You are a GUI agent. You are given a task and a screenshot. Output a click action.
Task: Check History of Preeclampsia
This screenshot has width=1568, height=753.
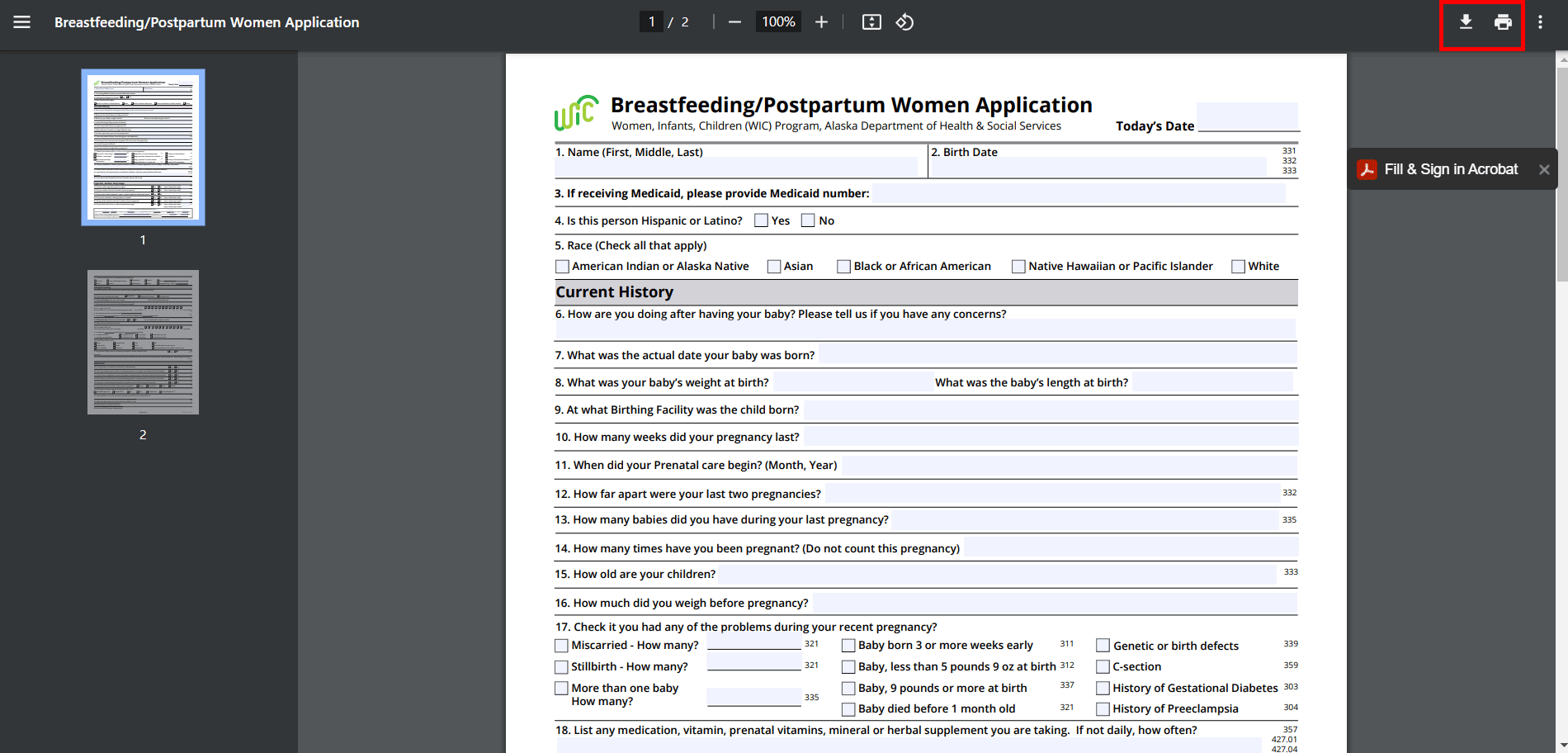1103,709
